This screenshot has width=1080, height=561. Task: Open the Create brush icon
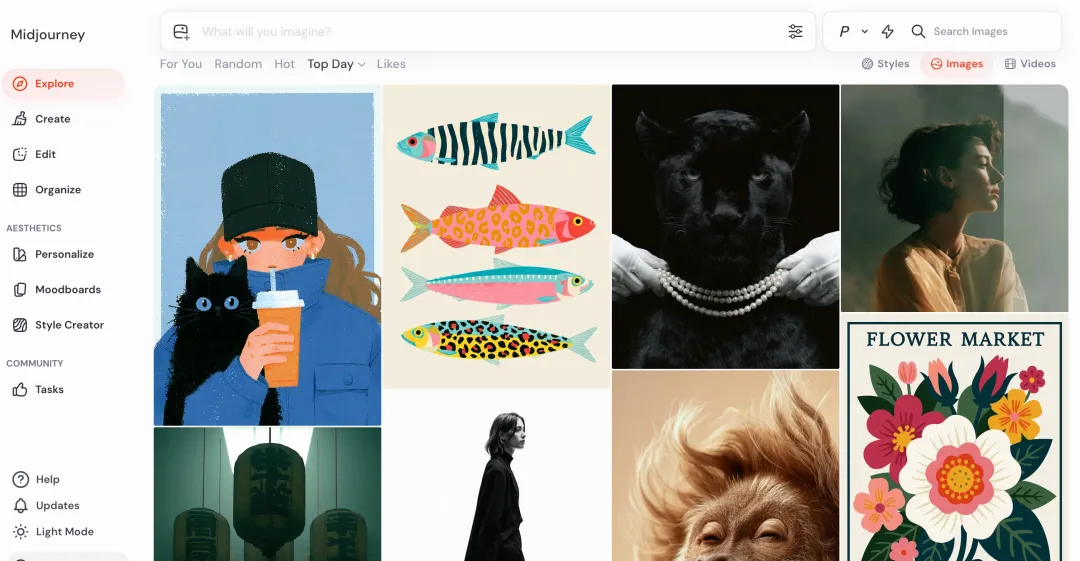click(x=20, y=119)
